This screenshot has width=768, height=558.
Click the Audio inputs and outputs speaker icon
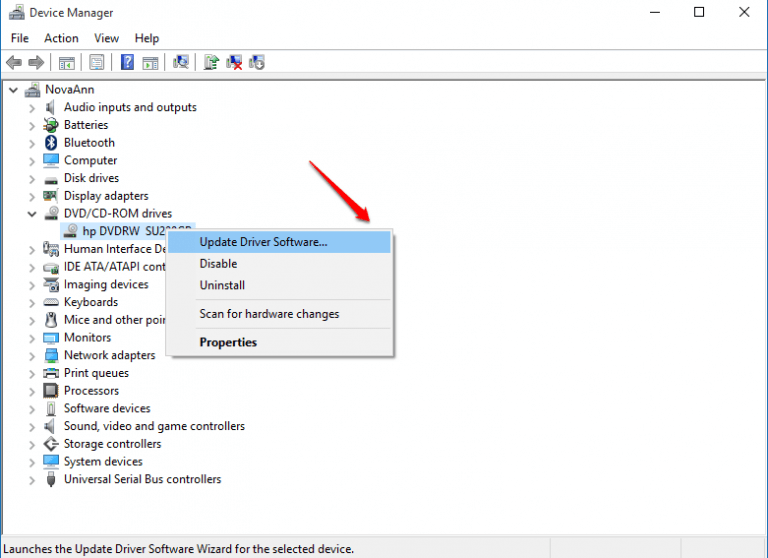pyautogui.click(x=50, y=107)
